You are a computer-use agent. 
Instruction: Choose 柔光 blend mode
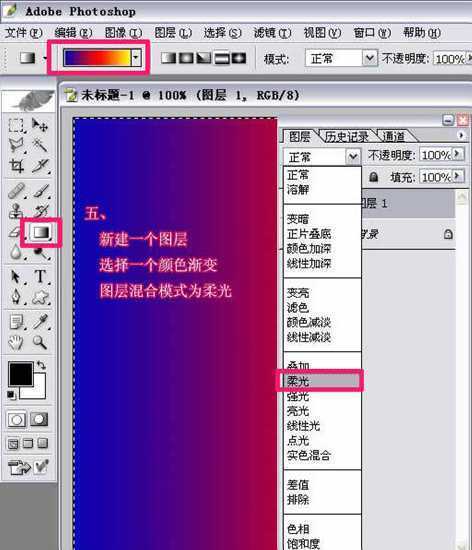click(x=322, y=381)
